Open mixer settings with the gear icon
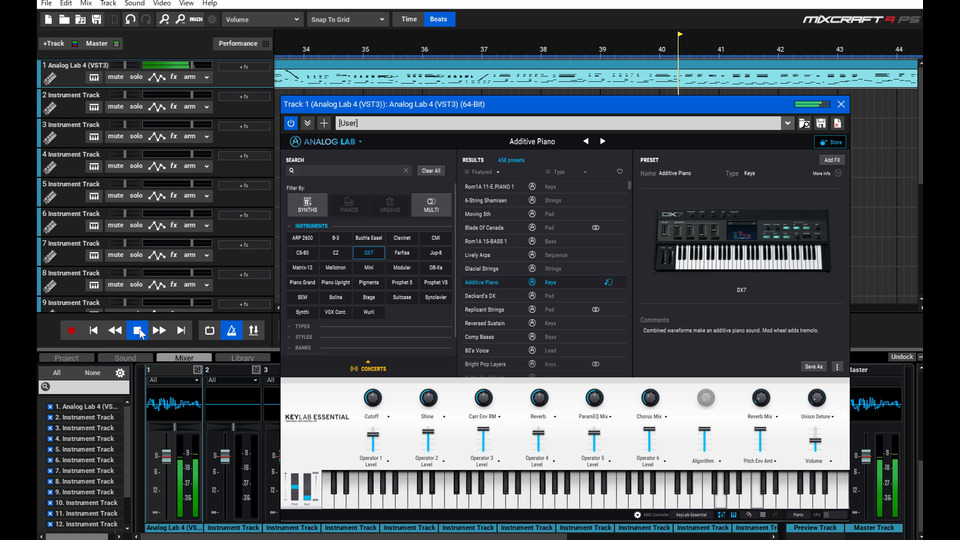 (x=120, y=372)
